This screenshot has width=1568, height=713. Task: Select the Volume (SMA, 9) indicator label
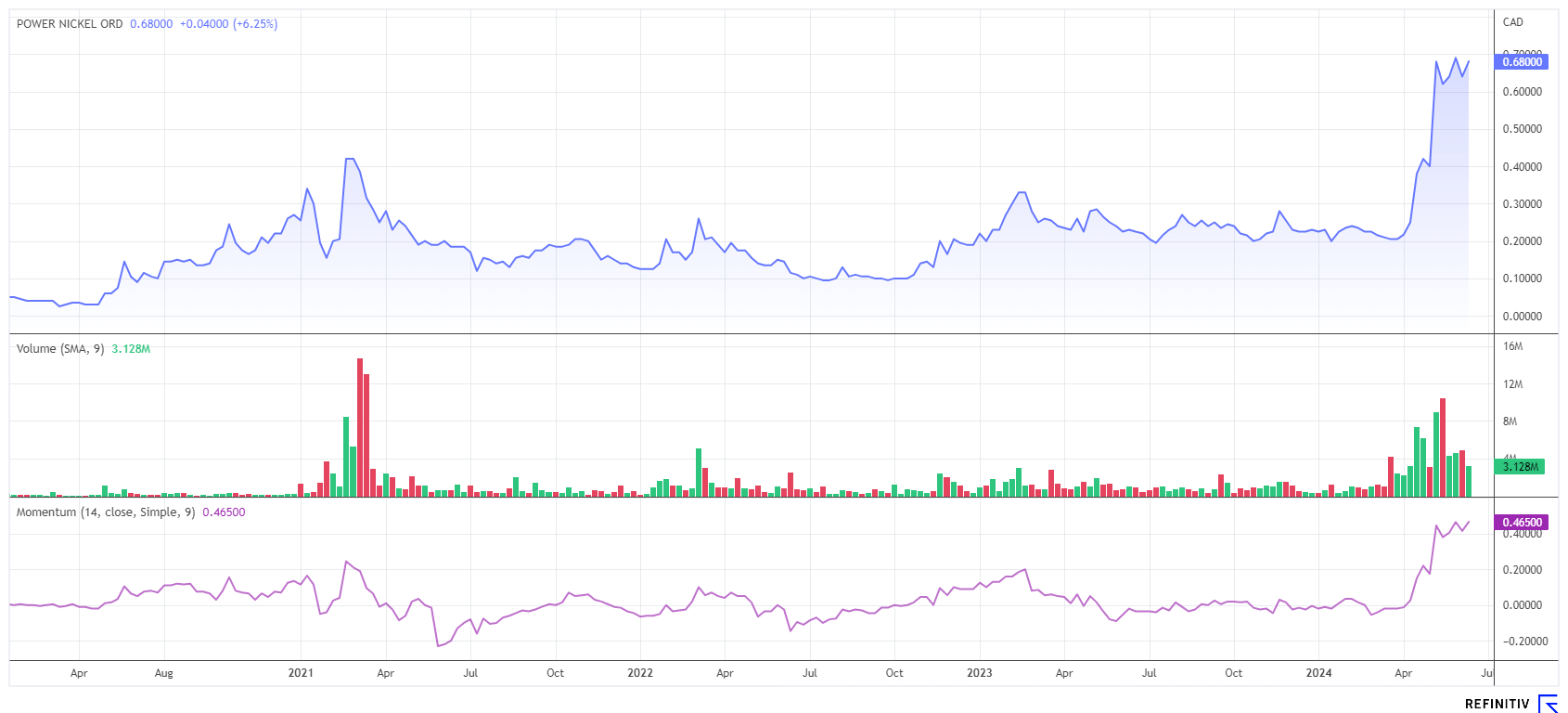[x=60, y=349]
